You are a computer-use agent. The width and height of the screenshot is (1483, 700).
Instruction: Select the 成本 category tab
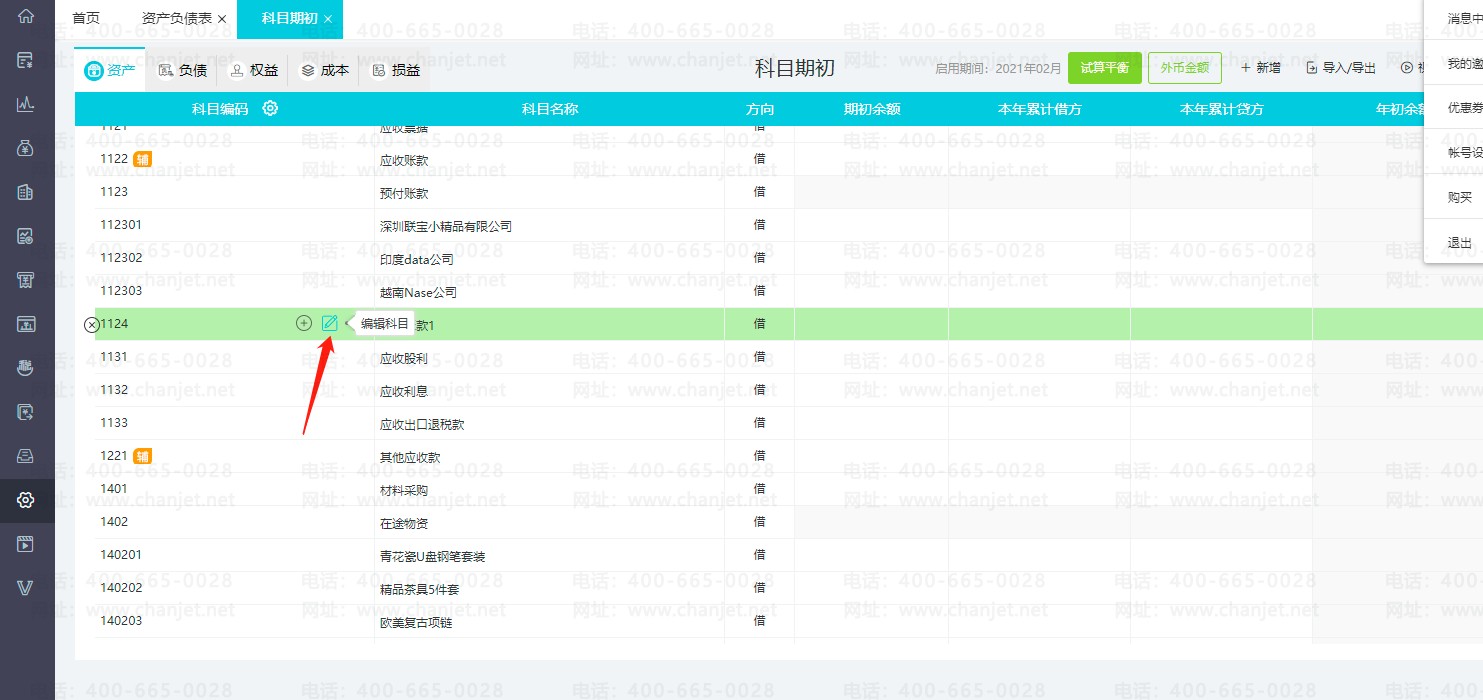(324, 70)
